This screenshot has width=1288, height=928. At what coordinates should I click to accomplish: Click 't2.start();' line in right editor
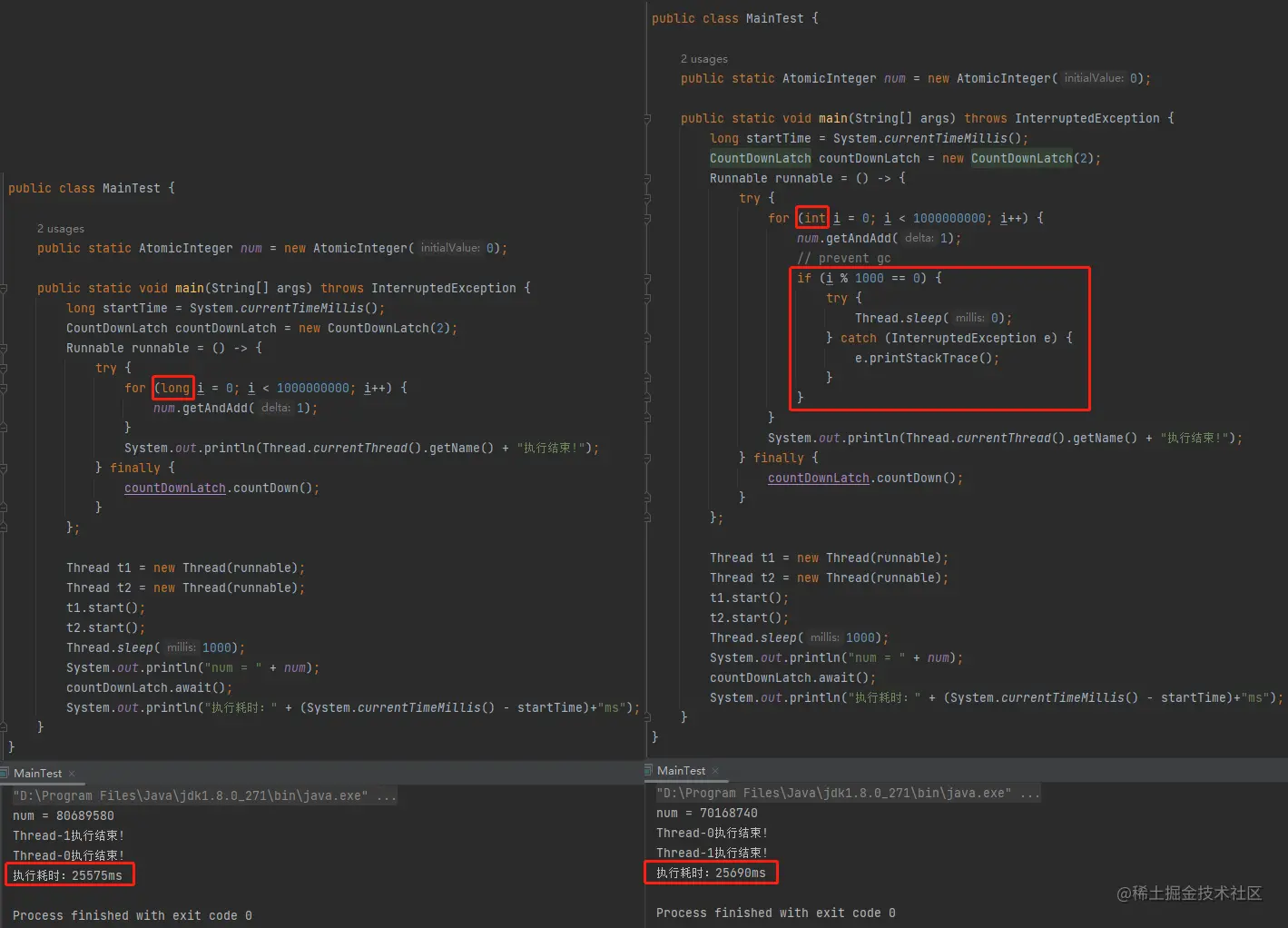point(749,617)
